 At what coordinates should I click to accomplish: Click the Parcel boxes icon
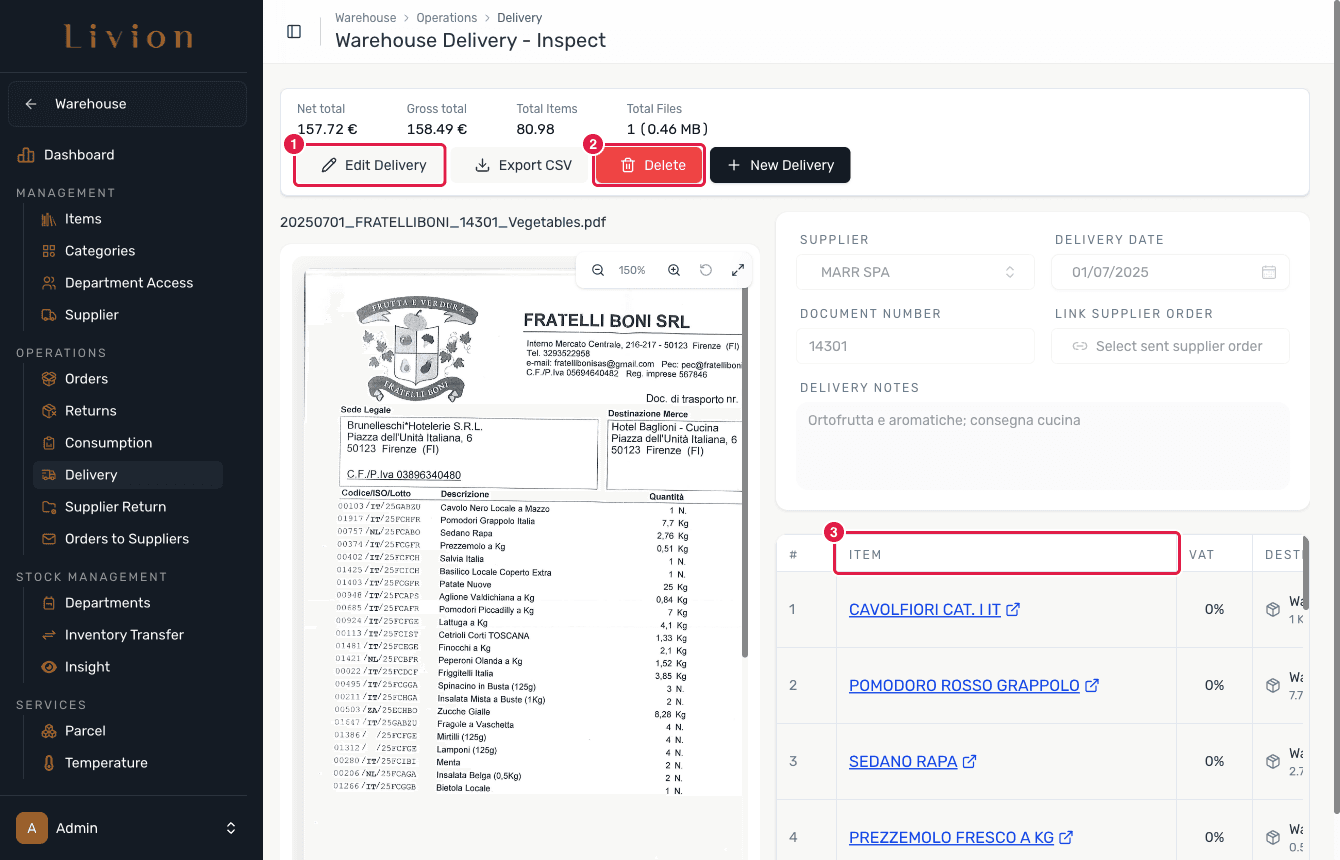pos(48,731)
